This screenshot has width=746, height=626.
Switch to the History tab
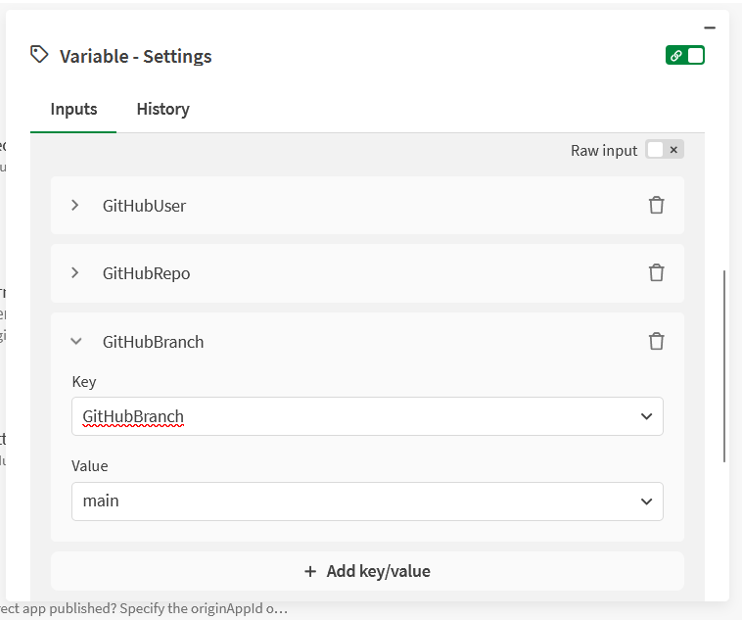(163, 109)
